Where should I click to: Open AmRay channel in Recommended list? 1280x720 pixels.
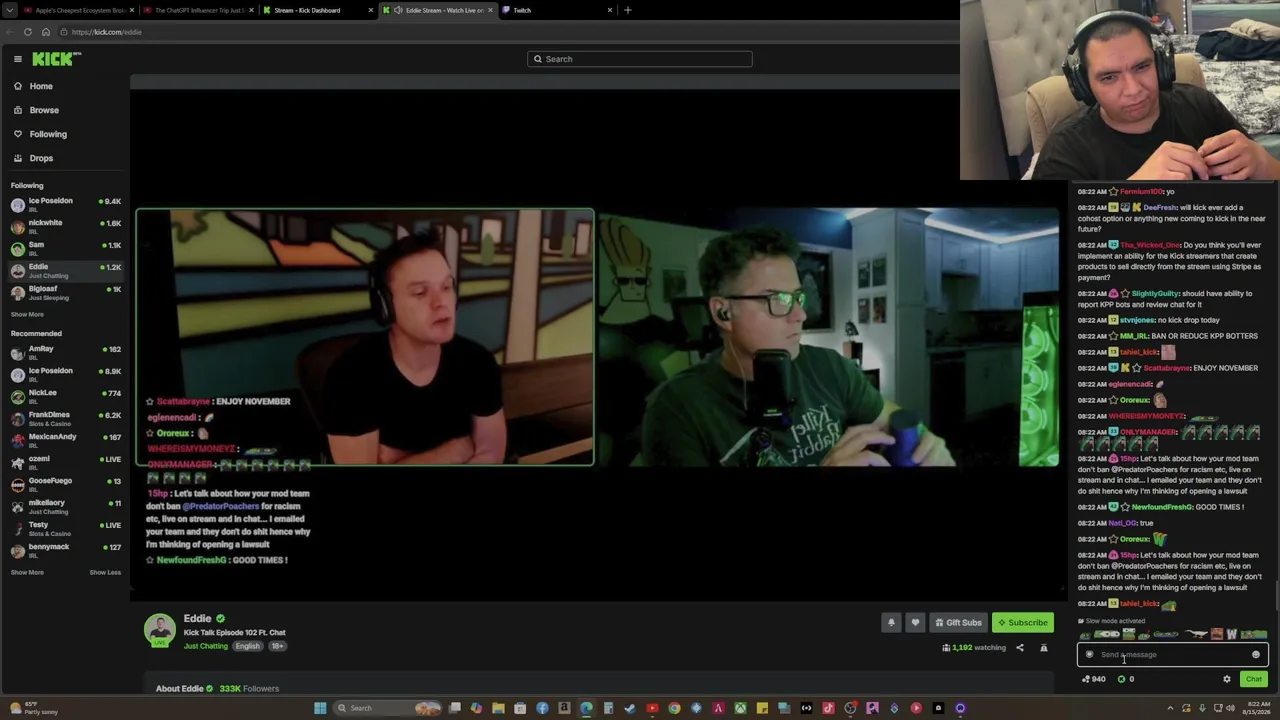(x=65, y=353)
